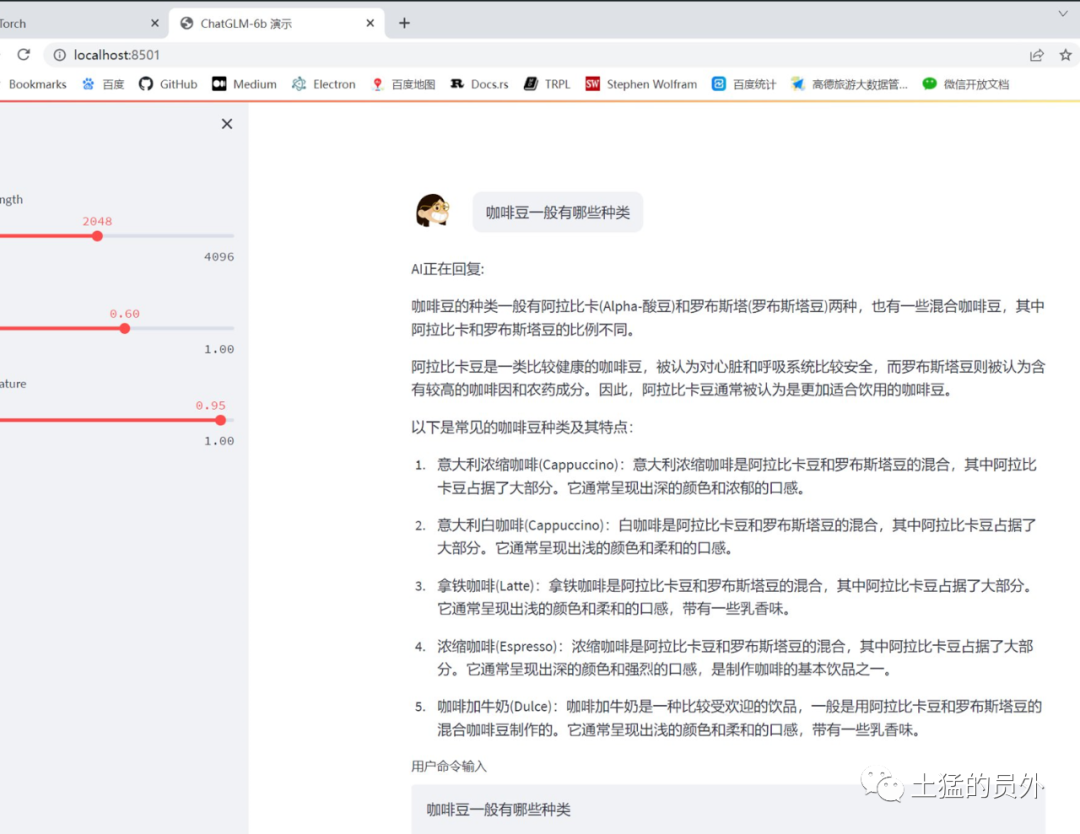Click the line '以下是常见的咖啡豆种类及其特点:'
Screen dimensions: 1080x834
(x=522, y=428)
